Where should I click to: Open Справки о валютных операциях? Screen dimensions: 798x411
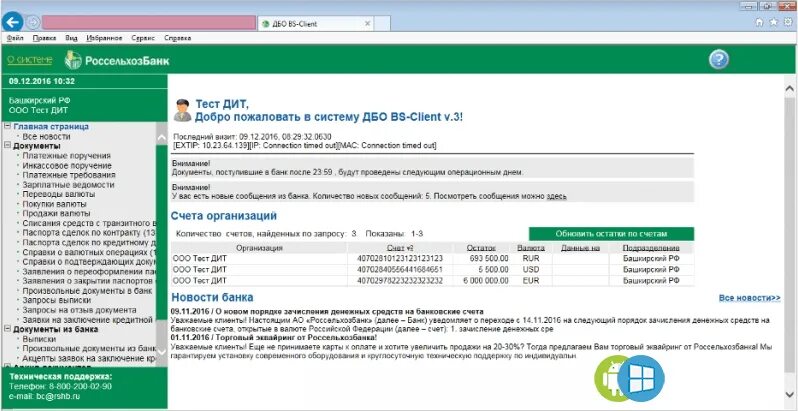coord(89,252)
